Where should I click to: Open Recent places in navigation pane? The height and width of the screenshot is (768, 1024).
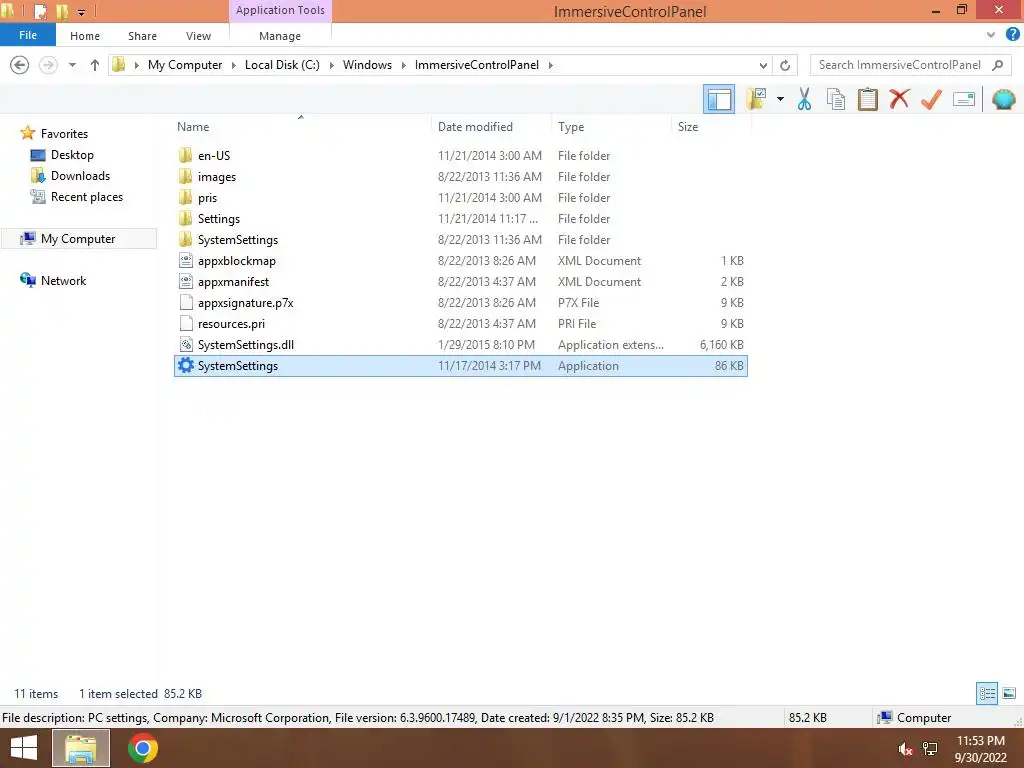[87, 197]
